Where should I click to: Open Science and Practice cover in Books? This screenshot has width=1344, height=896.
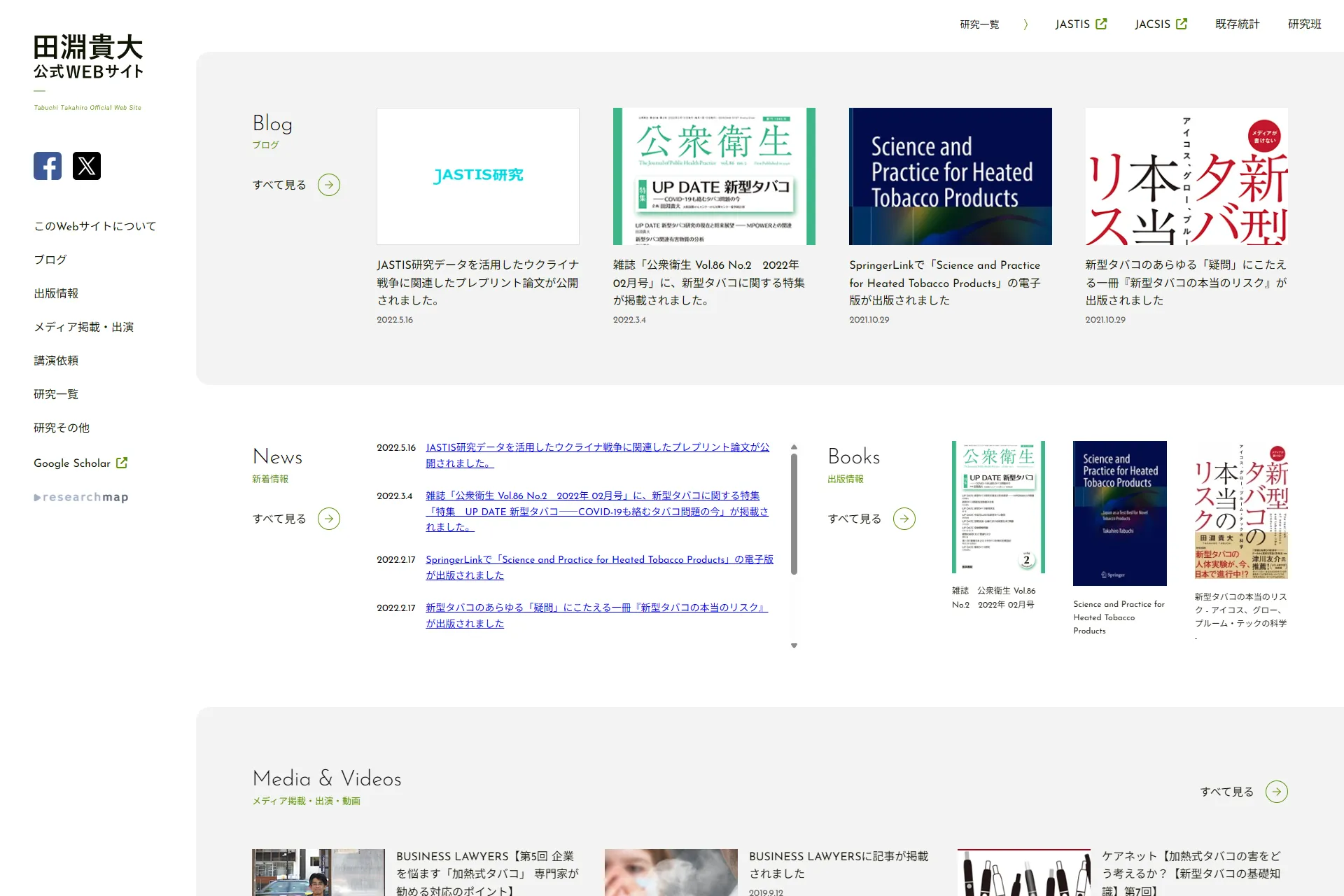(x=1120, y=513)
